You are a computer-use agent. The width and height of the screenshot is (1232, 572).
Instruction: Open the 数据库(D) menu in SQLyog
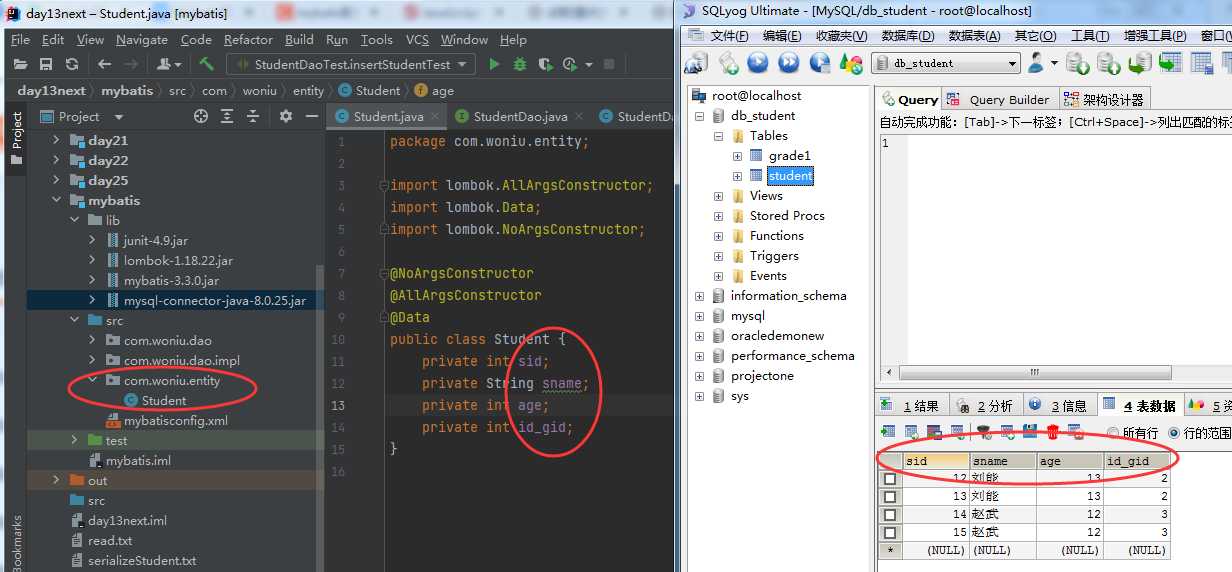point(907,36)
